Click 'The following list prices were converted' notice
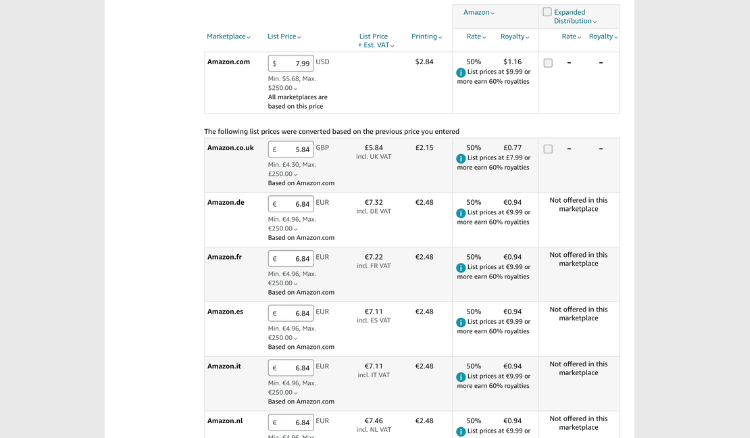This screenshot has height=438, width=750. (331, 131)
